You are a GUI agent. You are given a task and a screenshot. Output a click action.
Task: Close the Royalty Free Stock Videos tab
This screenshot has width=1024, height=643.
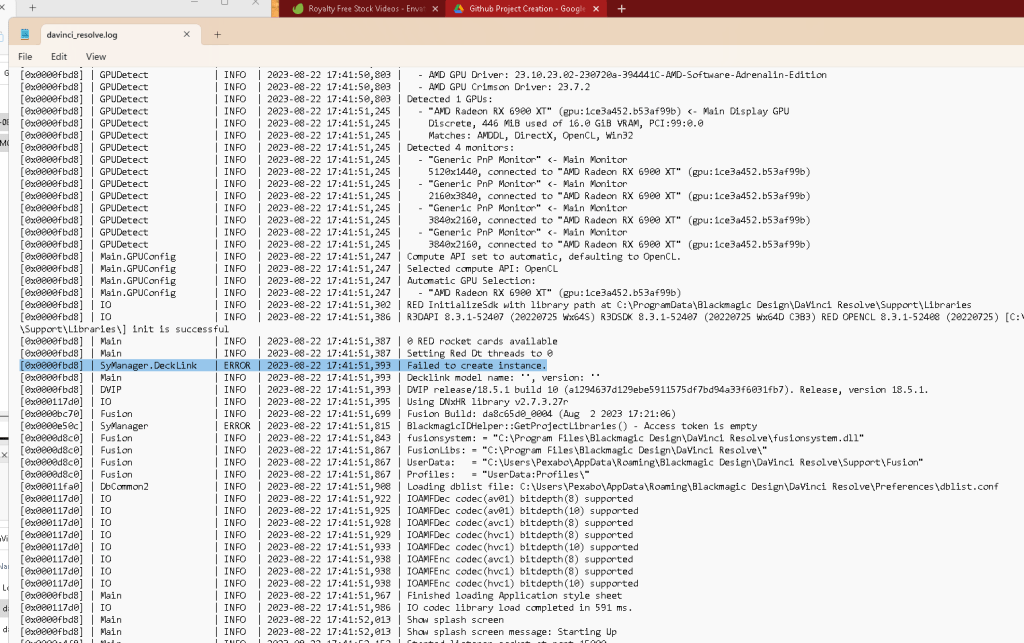[436, 8]
